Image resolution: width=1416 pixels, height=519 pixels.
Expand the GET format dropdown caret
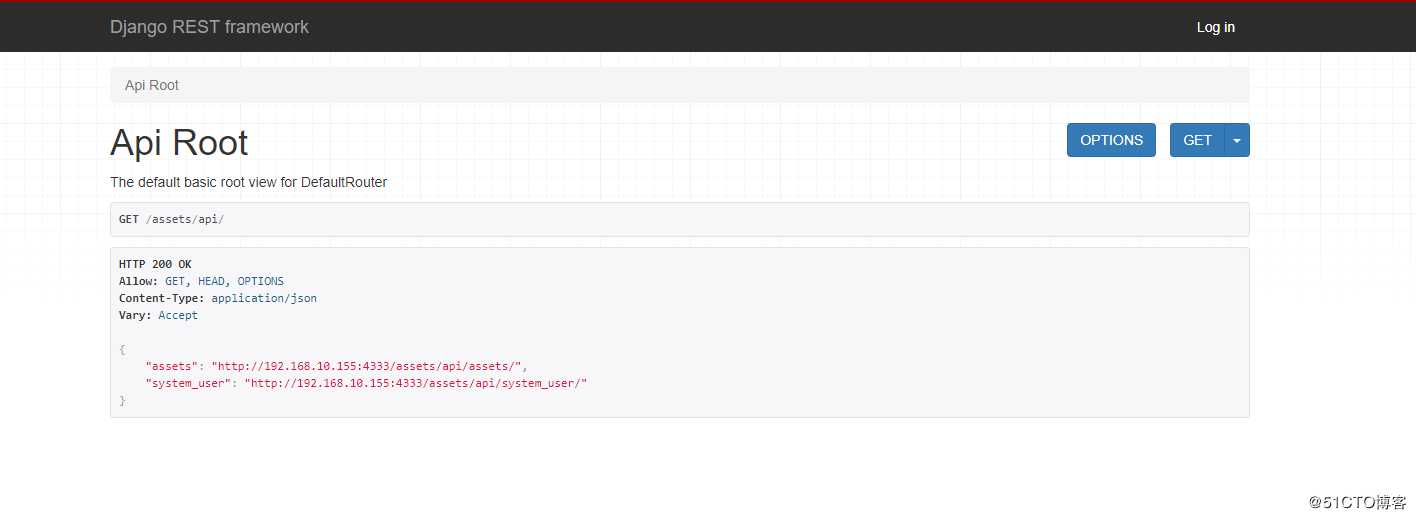click(1237, 140)
